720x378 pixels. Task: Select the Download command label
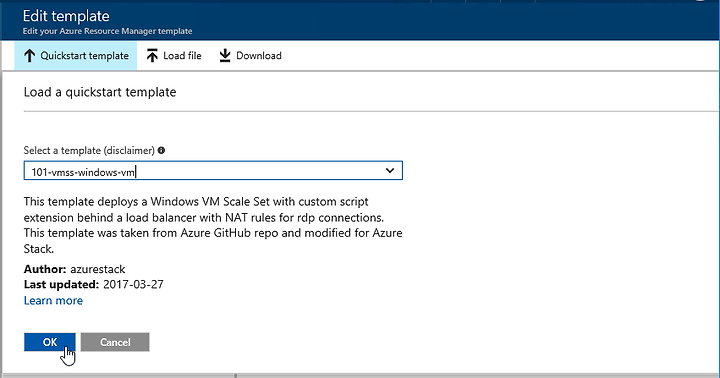259,56
